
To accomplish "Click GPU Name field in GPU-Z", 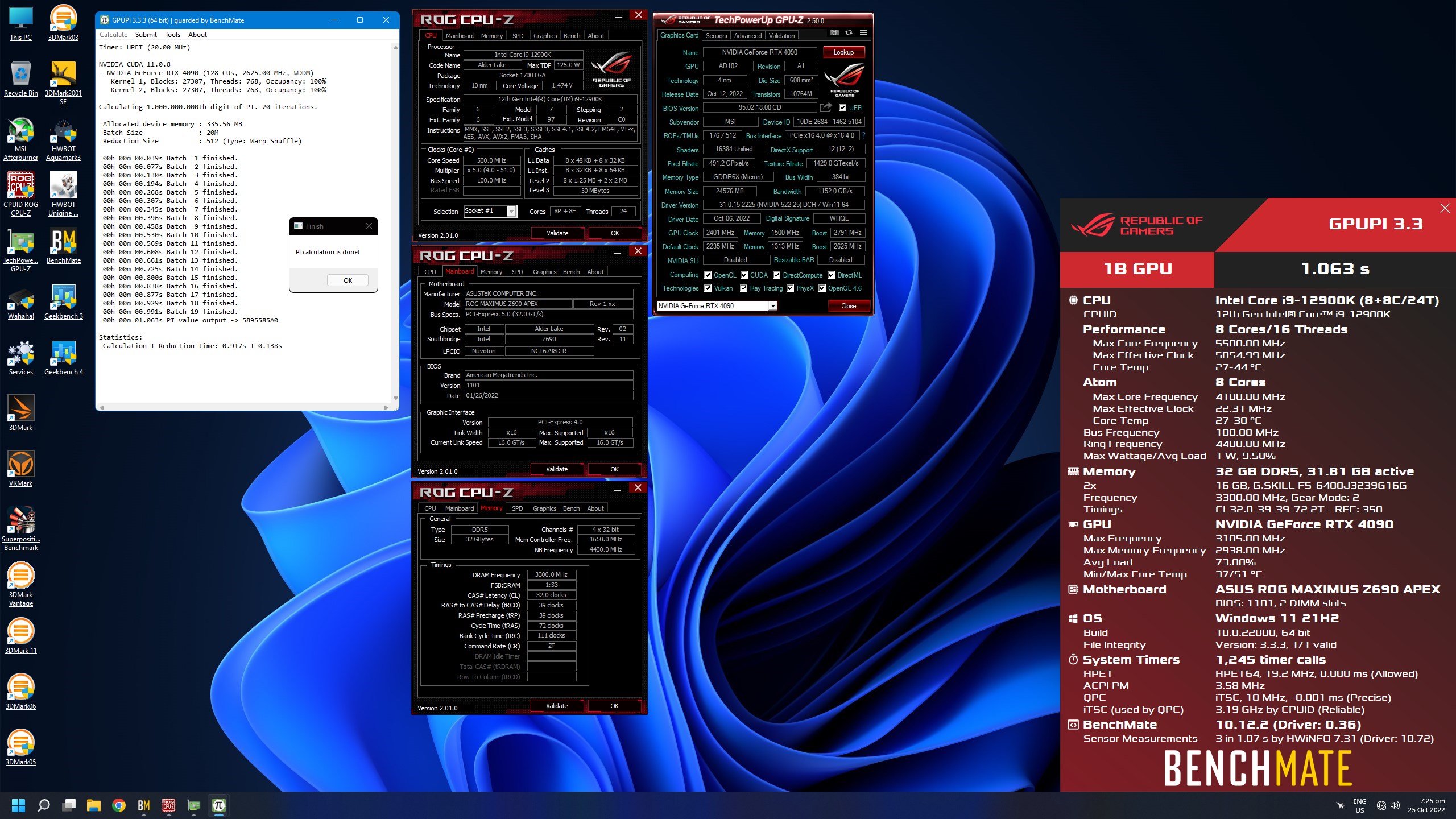I will [759, 52].
